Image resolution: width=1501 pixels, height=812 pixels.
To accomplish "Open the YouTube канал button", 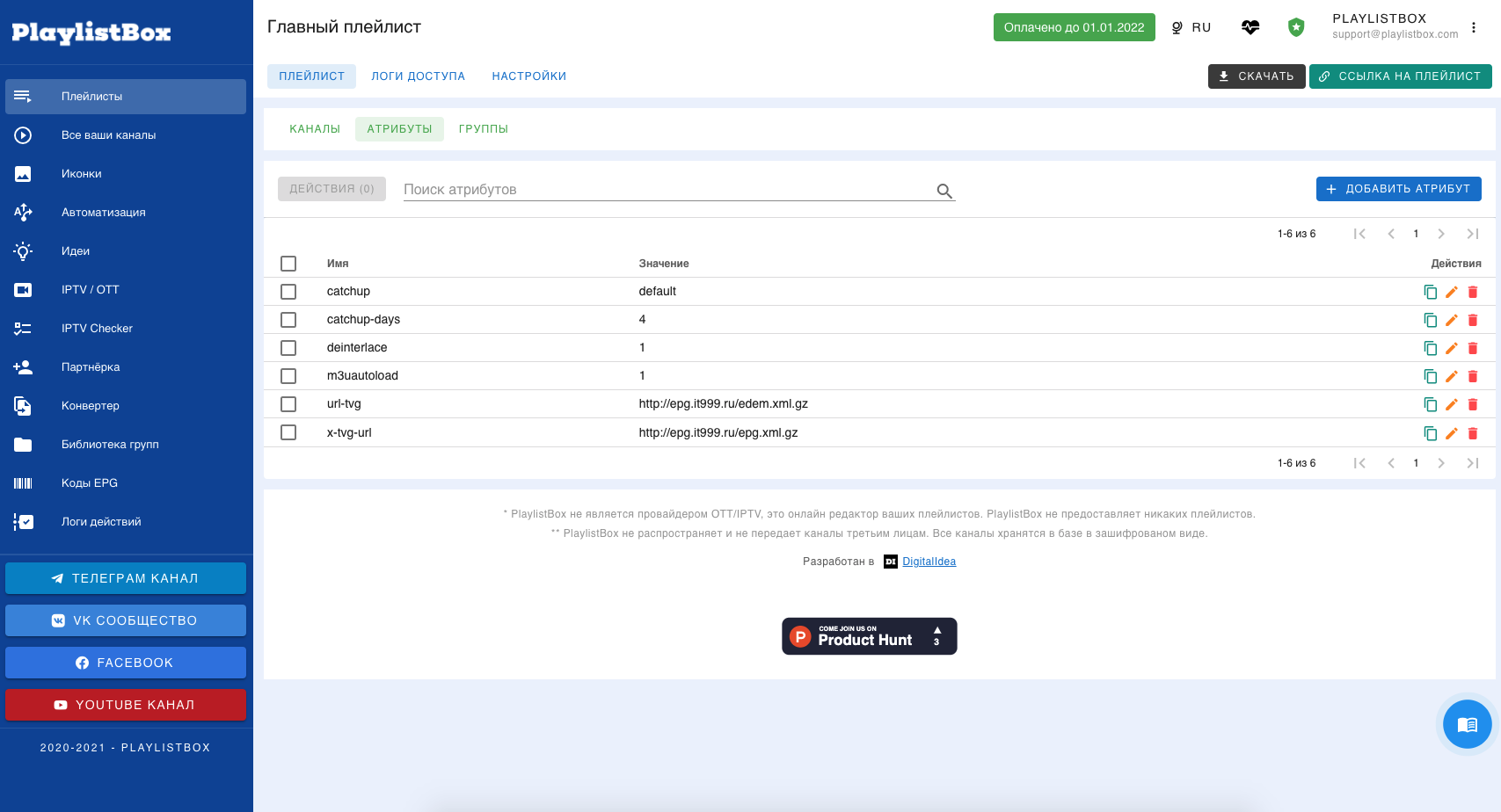I will coord(126,705).
